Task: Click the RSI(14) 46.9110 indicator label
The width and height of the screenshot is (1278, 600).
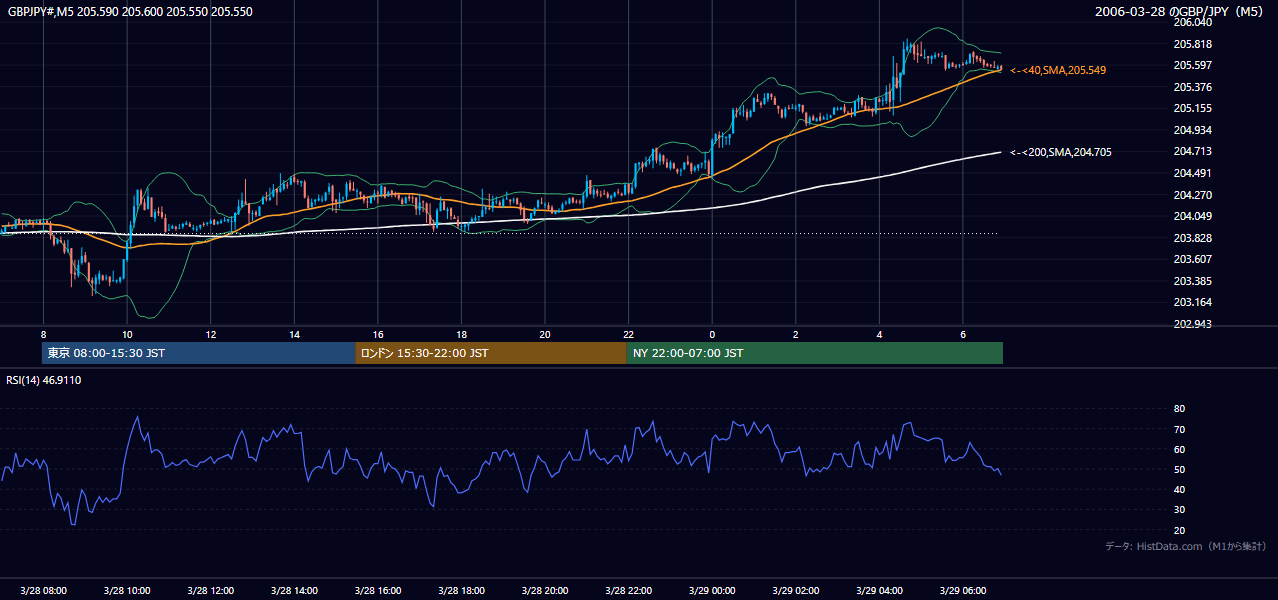Action: coord(44,380)
